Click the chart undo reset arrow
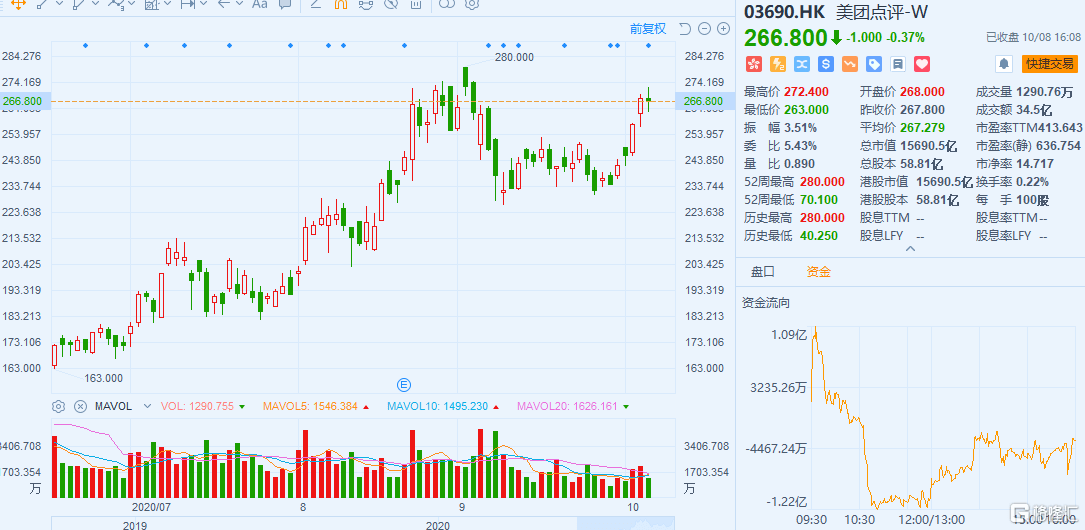The height and width of the screenshot is (530, 1085). [685, 28]
